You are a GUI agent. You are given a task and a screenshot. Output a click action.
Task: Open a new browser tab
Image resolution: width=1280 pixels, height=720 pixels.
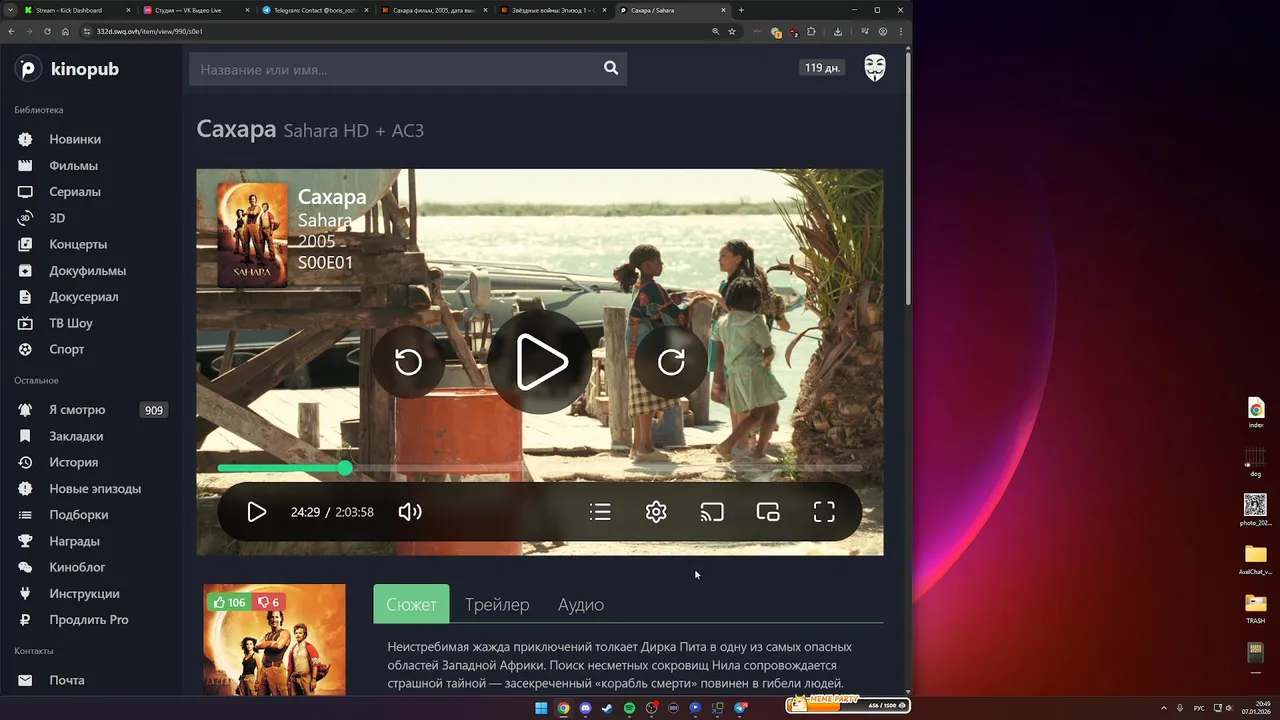click(x=741, y=10)
